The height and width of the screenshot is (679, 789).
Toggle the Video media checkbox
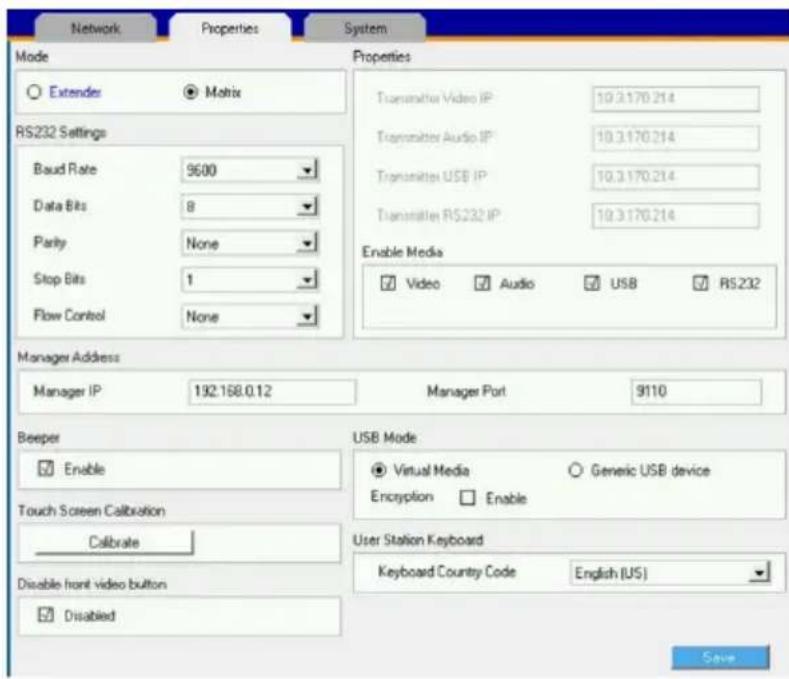[388, 283]
